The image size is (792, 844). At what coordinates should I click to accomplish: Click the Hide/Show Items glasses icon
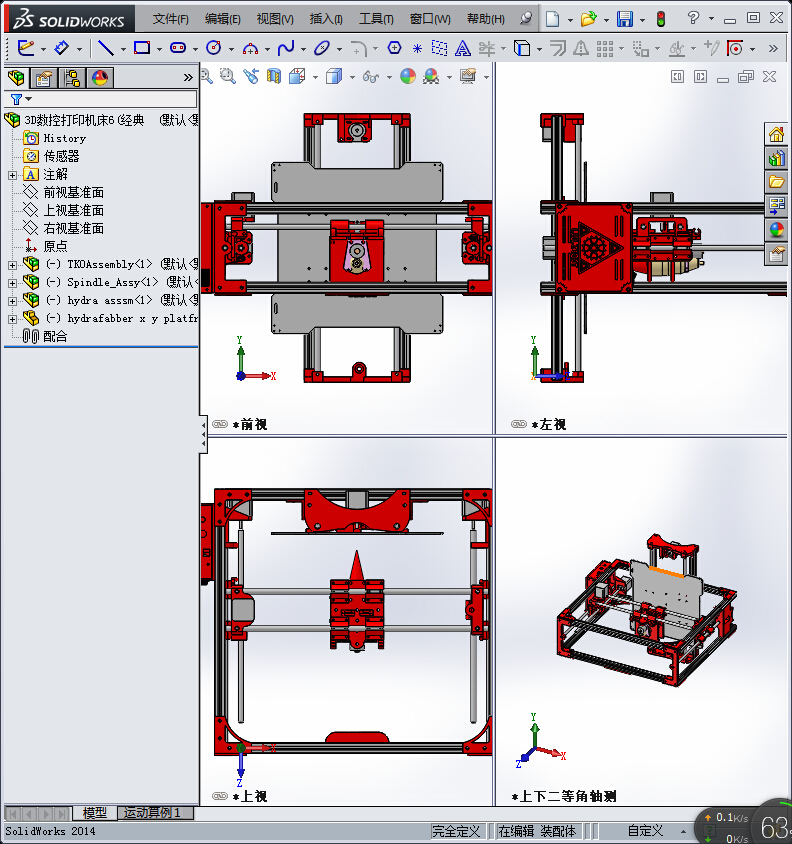click(370, 77)
